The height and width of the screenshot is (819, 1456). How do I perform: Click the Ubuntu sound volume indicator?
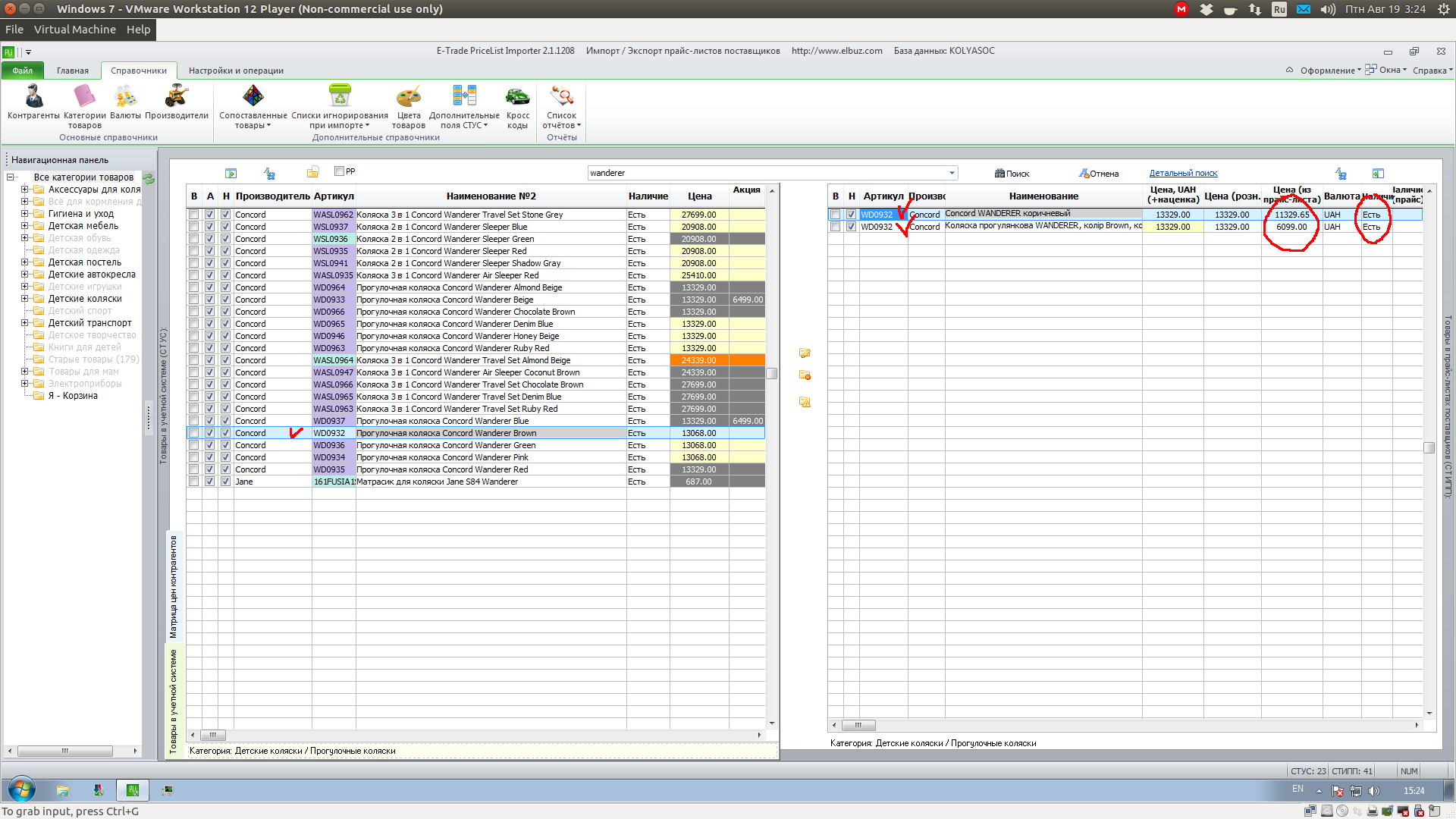click(1328, 9)
